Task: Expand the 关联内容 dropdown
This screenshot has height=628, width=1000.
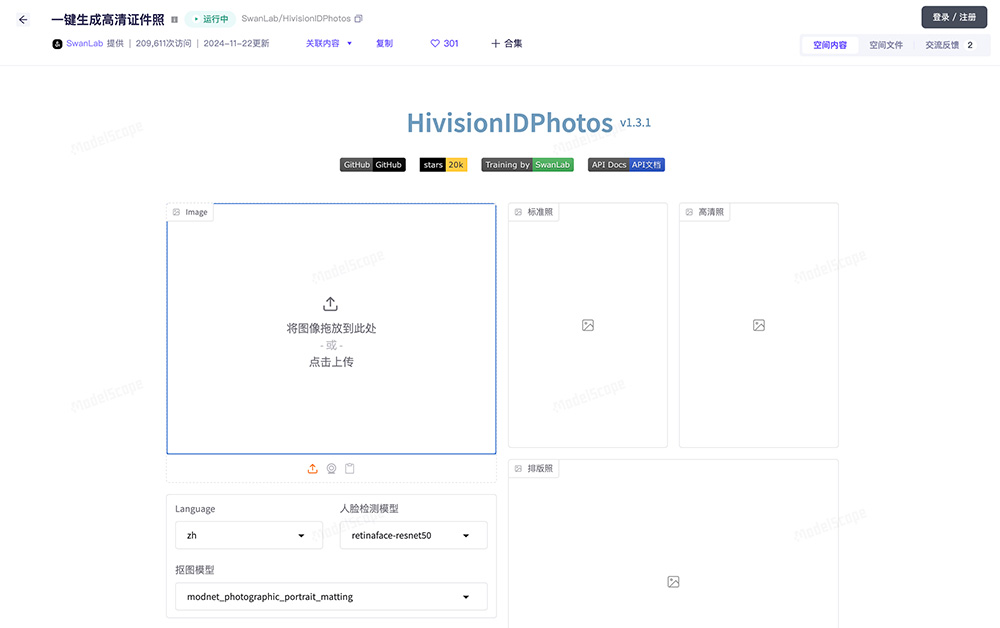Action: (x=329, y=44)
